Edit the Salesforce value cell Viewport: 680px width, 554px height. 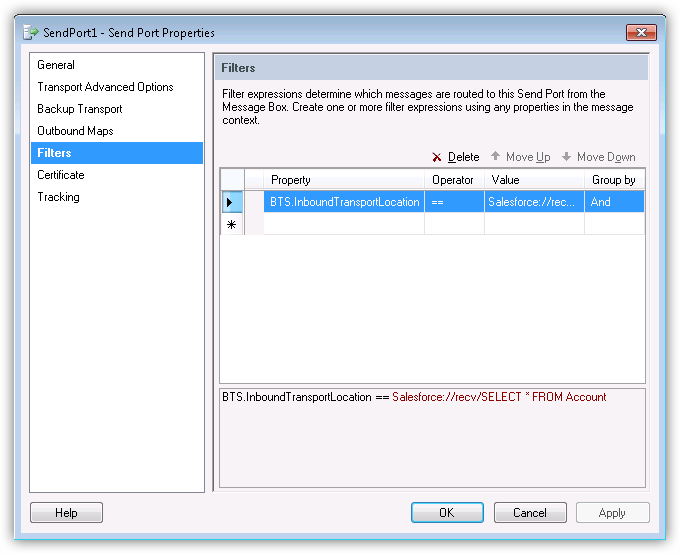[533, 202]
